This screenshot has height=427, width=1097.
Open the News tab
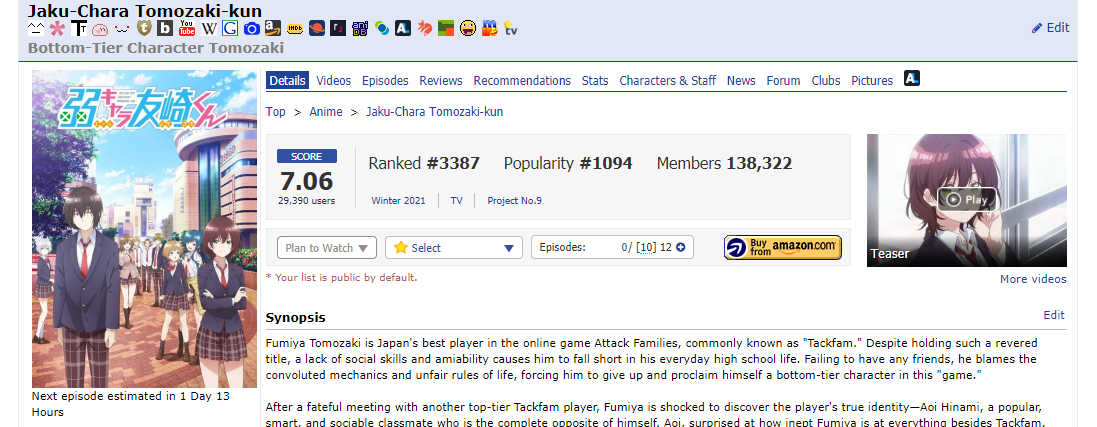(x=741, y=80)
